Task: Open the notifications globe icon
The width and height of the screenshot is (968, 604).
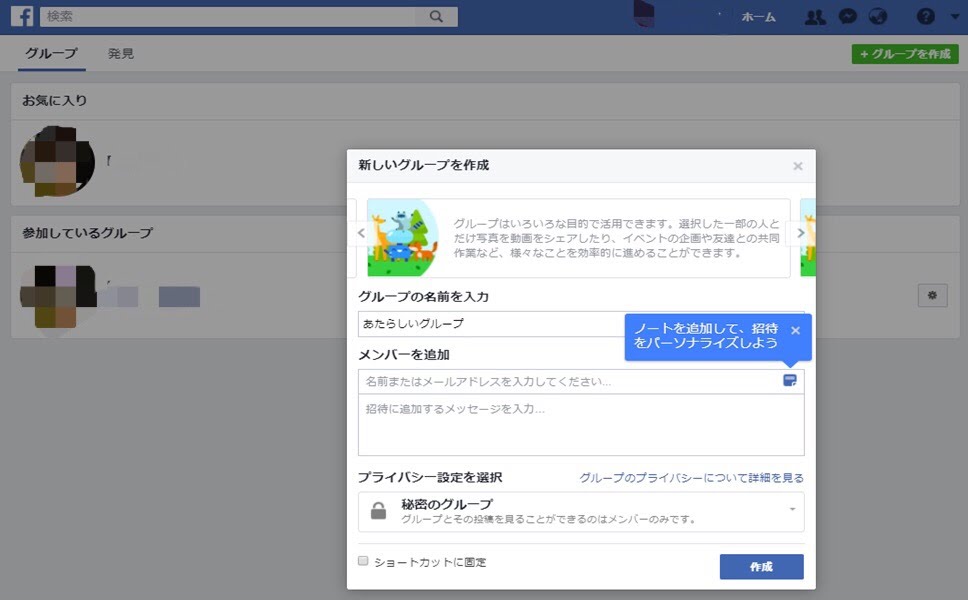Action: [x=878, y=17]
